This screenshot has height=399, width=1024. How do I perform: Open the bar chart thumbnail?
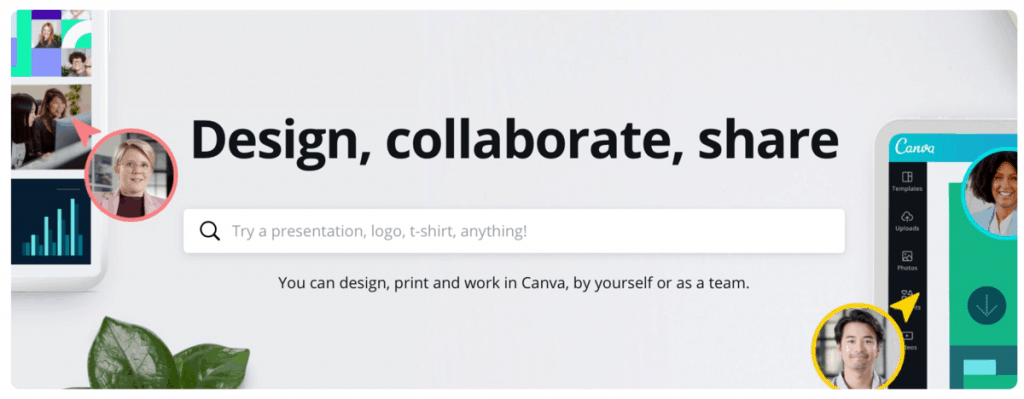coord(51,221)
